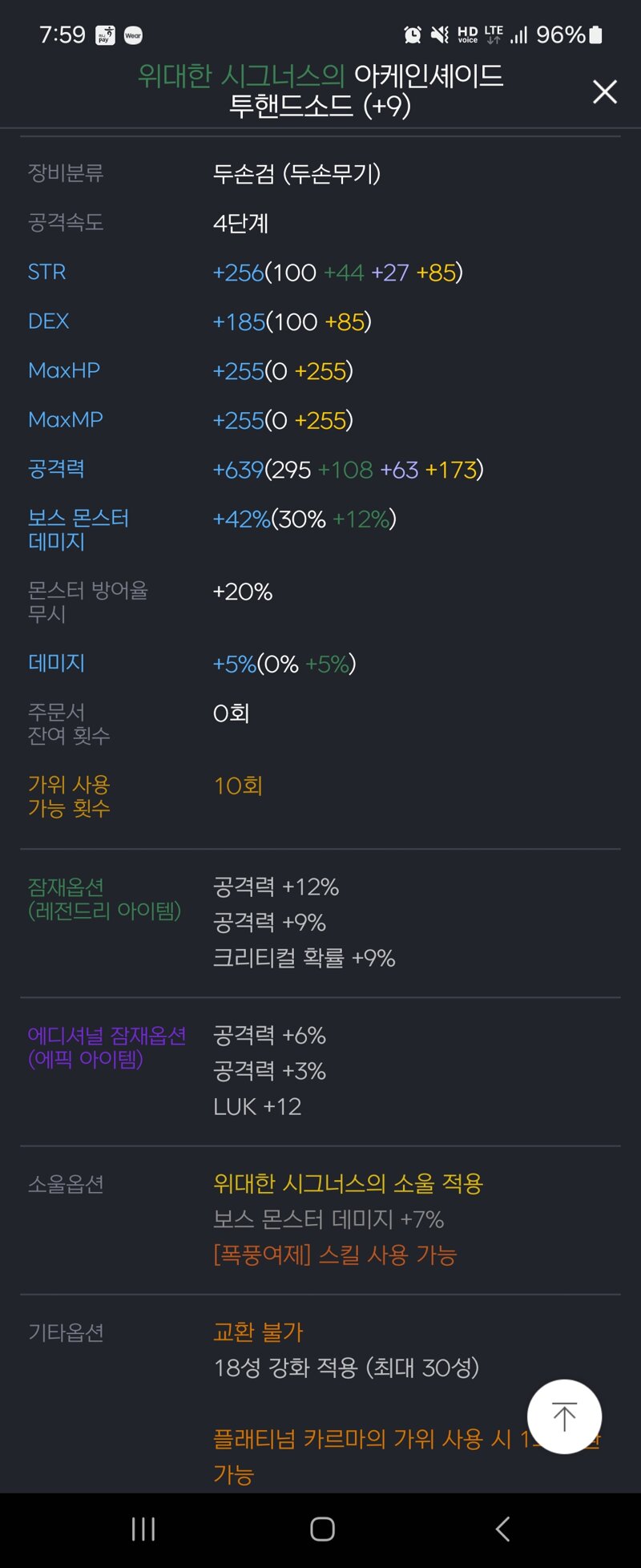This screenshot has width=641, height=1568.
Task: Tap the 보스 몬스터 데미지 label
Action: click(x=79, y=530)
